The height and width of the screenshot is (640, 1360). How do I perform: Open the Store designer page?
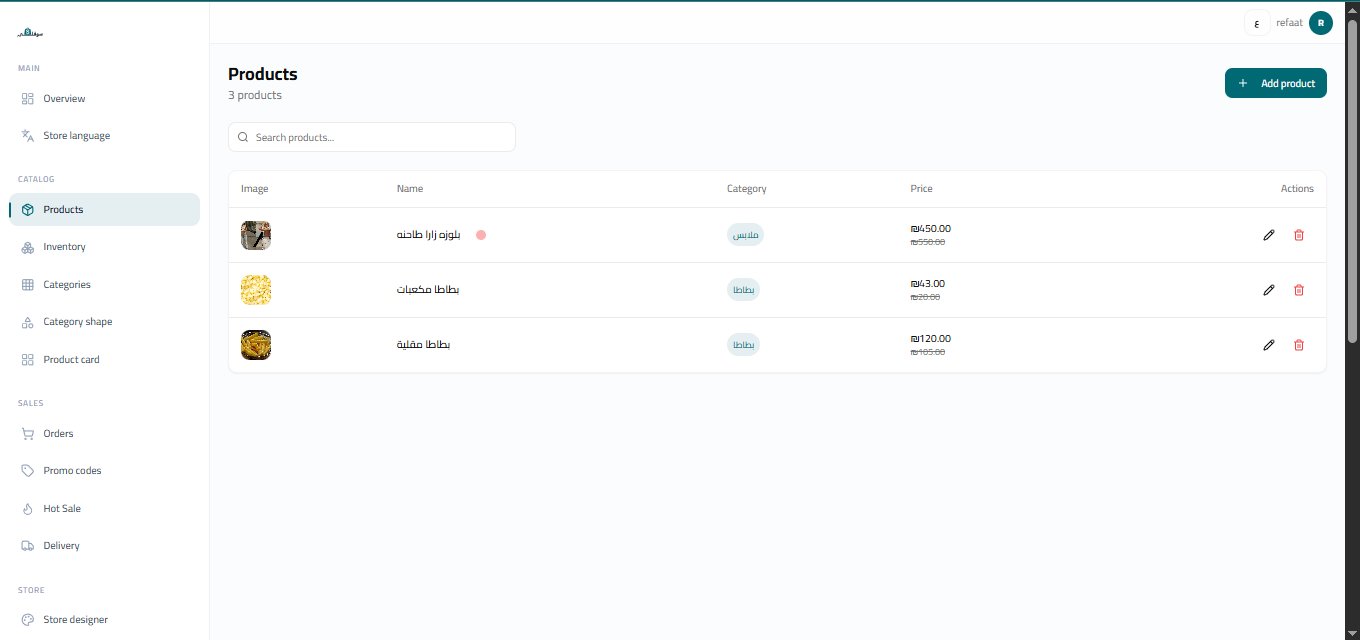click(x=104, y=620)
